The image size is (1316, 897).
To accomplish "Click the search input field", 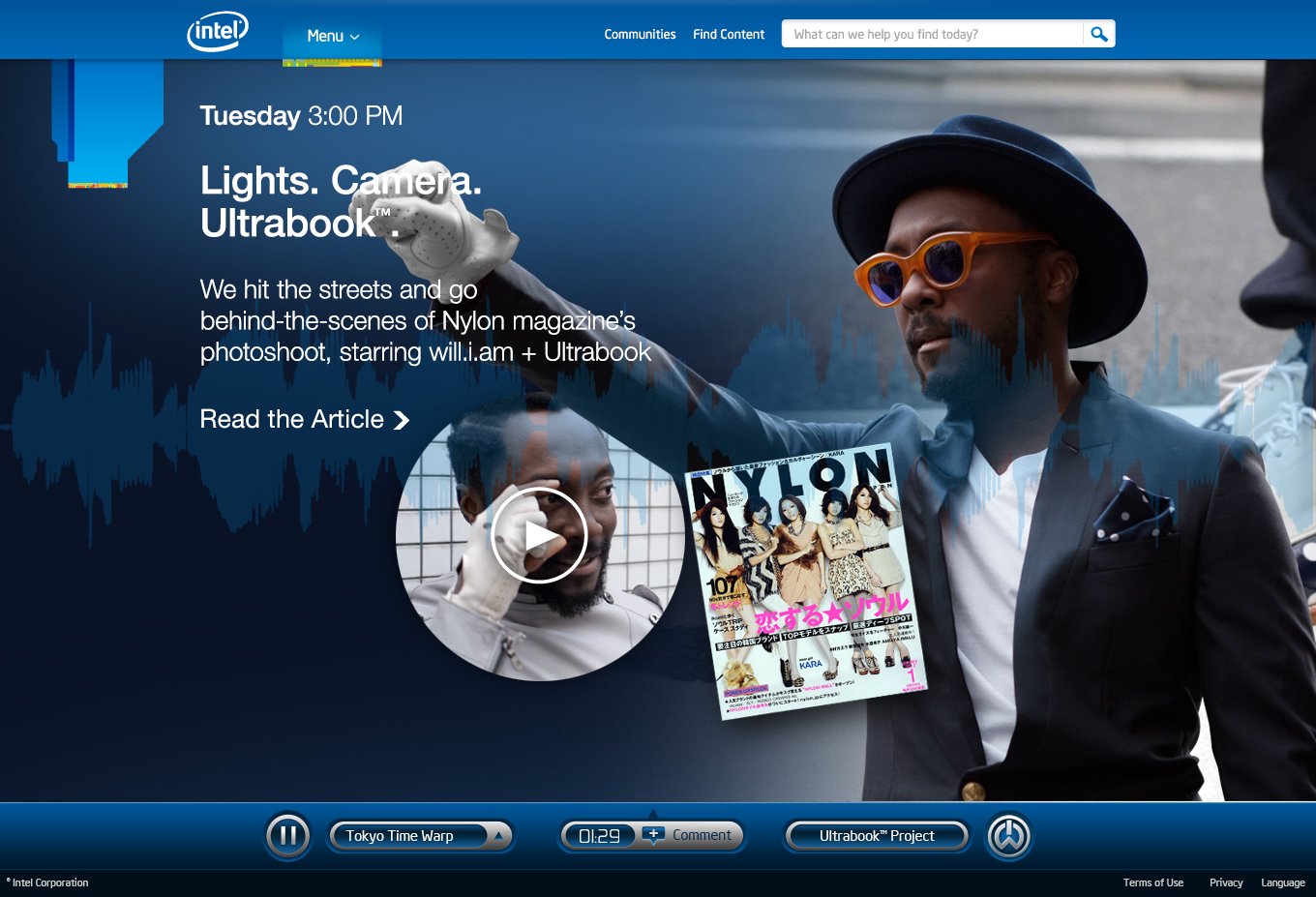I will click(932, 34).
